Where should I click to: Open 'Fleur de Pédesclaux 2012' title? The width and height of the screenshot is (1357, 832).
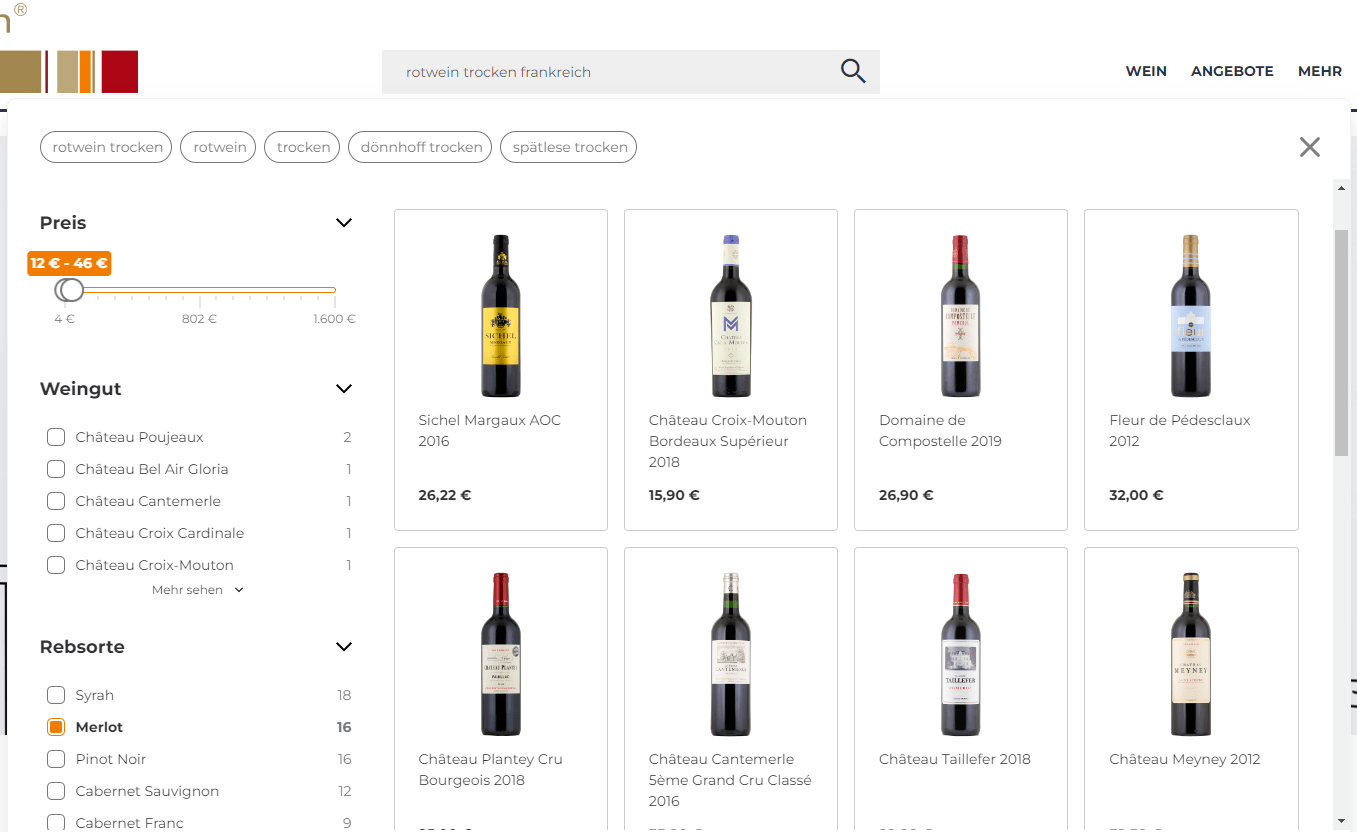(x=1180, y=431)
